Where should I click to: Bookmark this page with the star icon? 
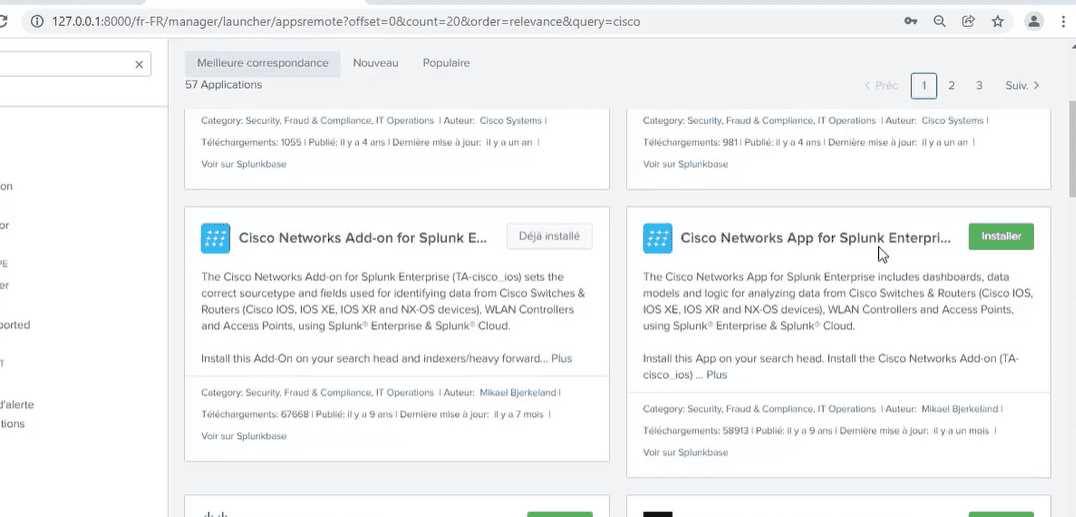[998, 21]
